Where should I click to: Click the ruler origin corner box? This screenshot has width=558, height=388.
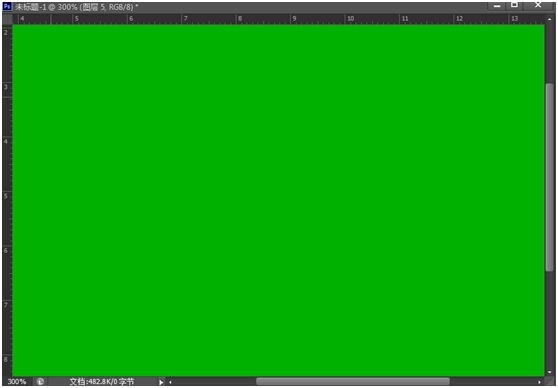[x=7, y=19]
